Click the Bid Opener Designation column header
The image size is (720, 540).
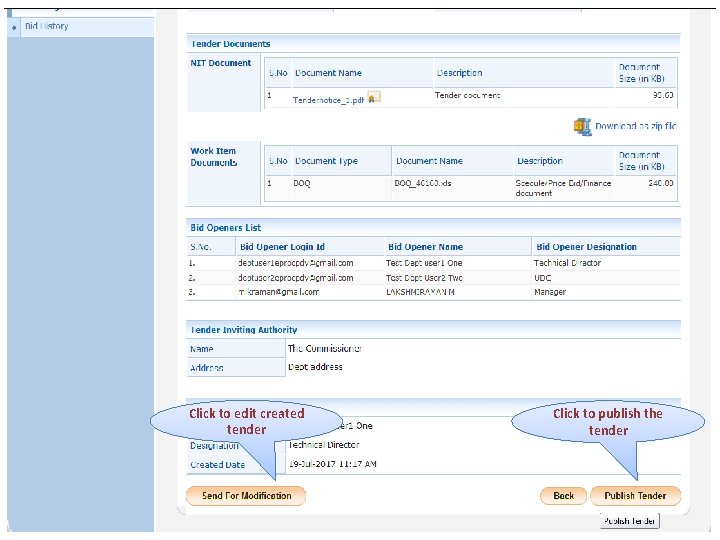point(586,247)
